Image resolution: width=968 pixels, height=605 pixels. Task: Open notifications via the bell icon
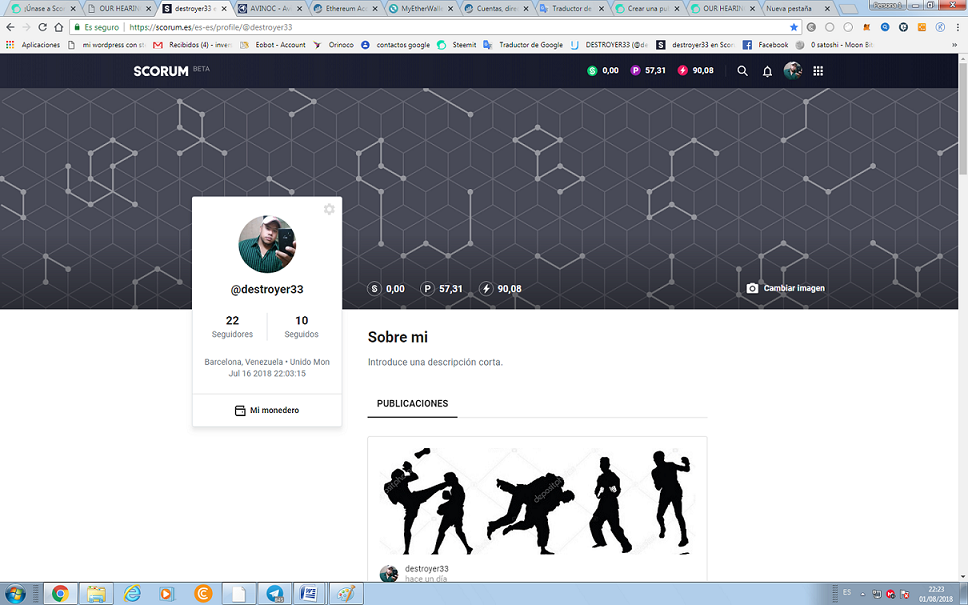[x=767, y=70]
